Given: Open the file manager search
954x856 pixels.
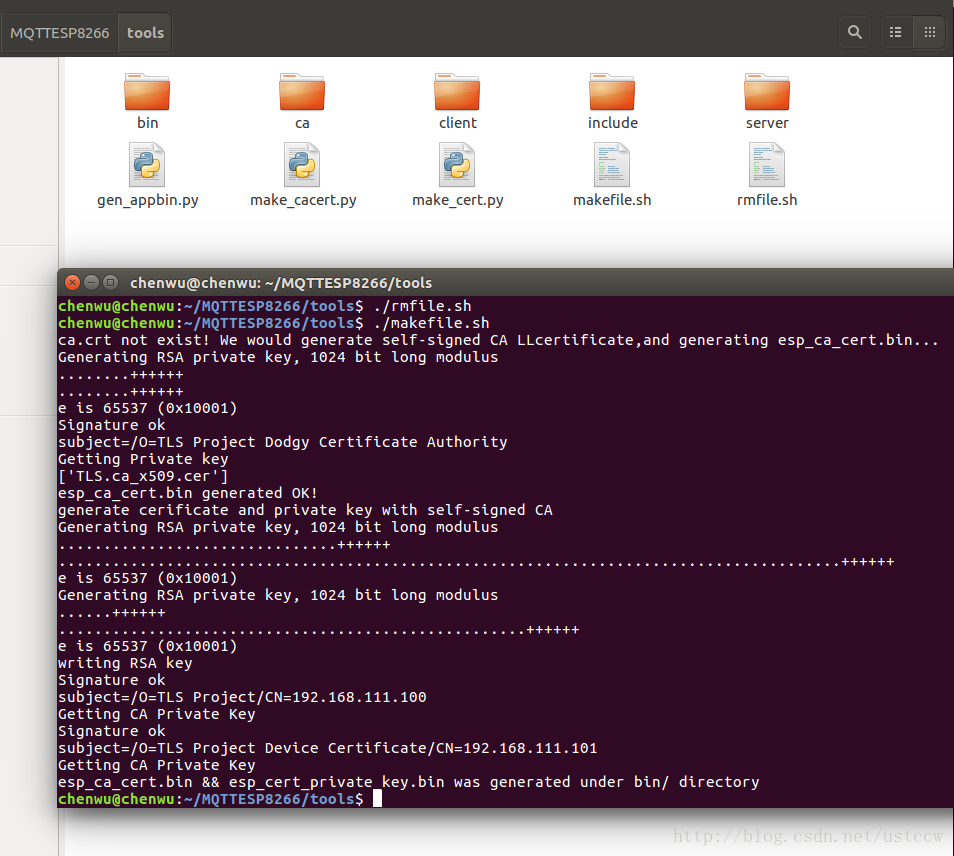Looking at the screenshot, I should click(855, 32).
